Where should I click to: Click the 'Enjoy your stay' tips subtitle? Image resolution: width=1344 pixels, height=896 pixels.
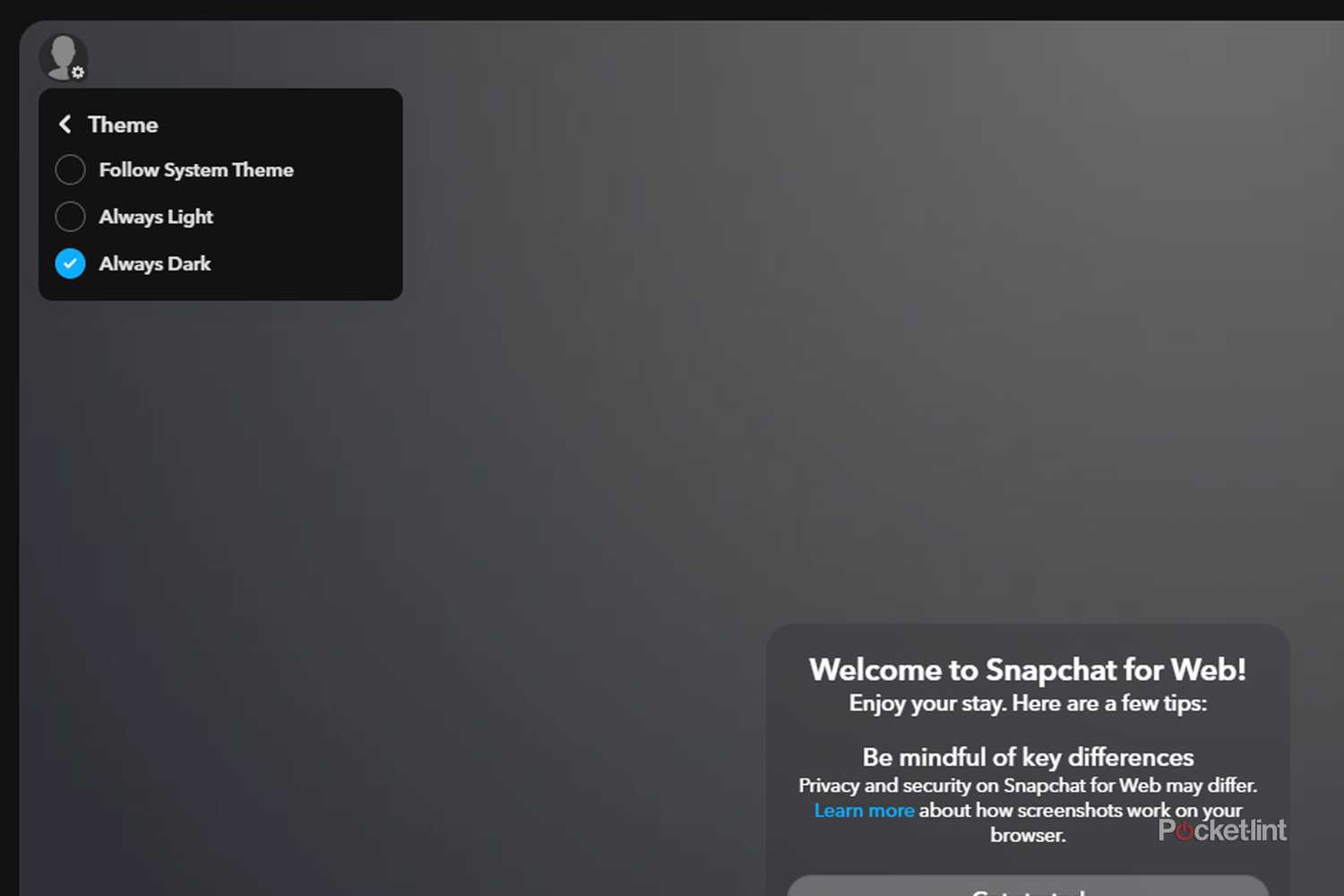1027,703
